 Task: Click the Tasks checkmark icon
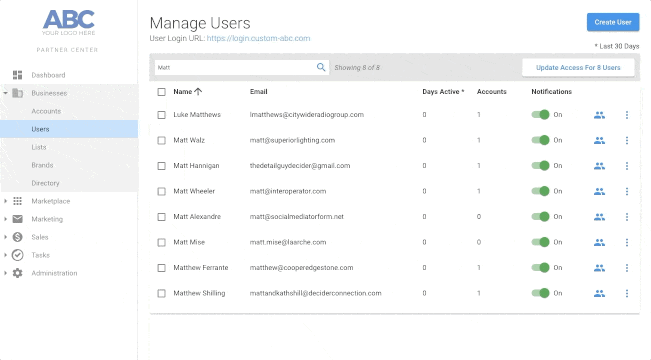pyautogui.click(x=17, y=255)
